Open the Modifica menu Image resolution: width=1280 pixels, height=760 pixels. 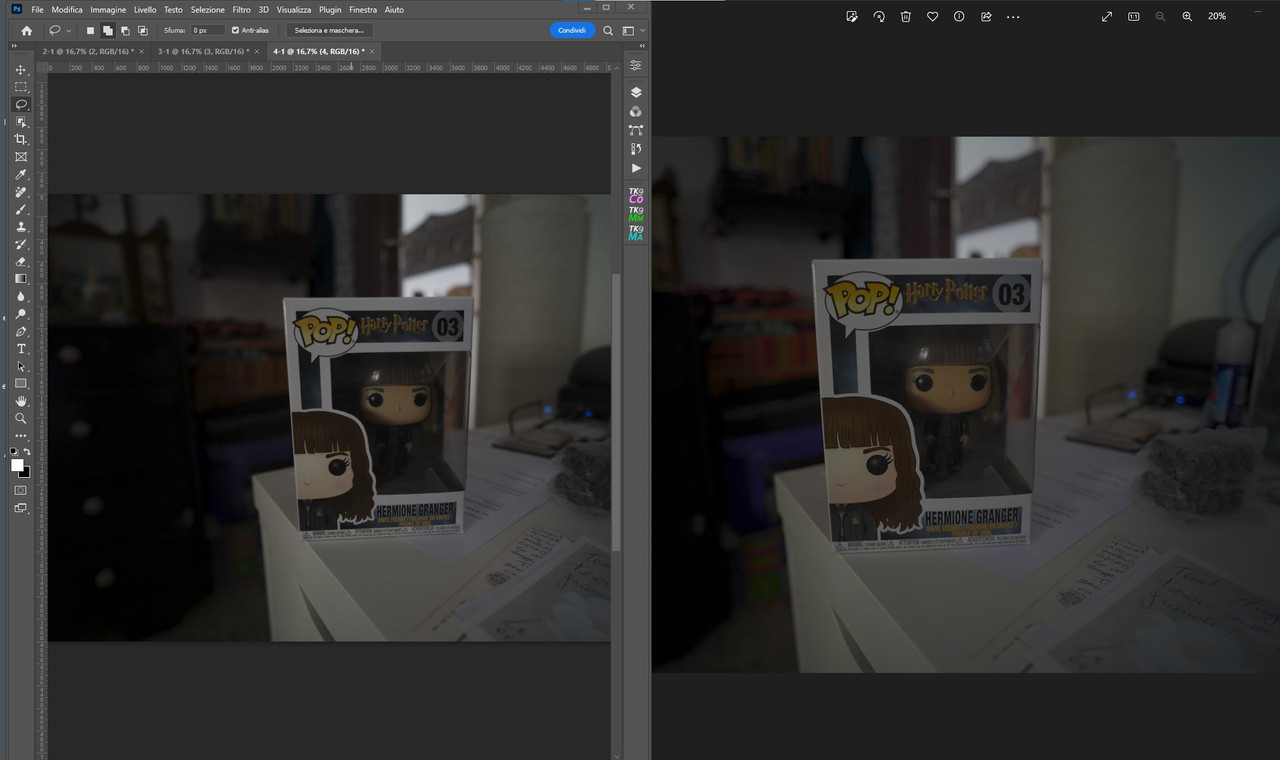[67, 9]
